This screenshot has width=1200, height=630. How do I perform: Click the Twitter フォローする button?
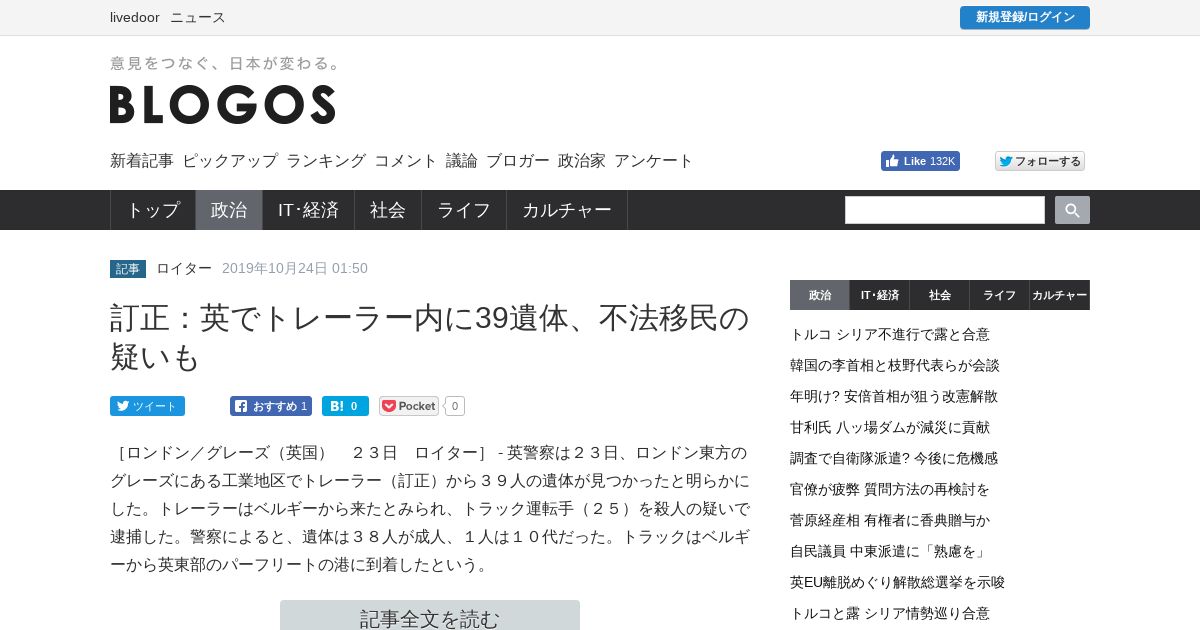pos(1040,161)
